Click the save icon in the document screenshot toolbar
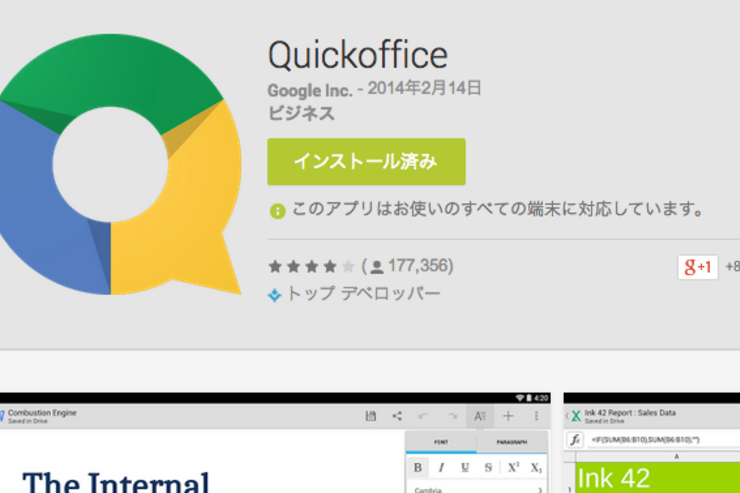The width and height of the screenshot is (740, 493). 371,416
